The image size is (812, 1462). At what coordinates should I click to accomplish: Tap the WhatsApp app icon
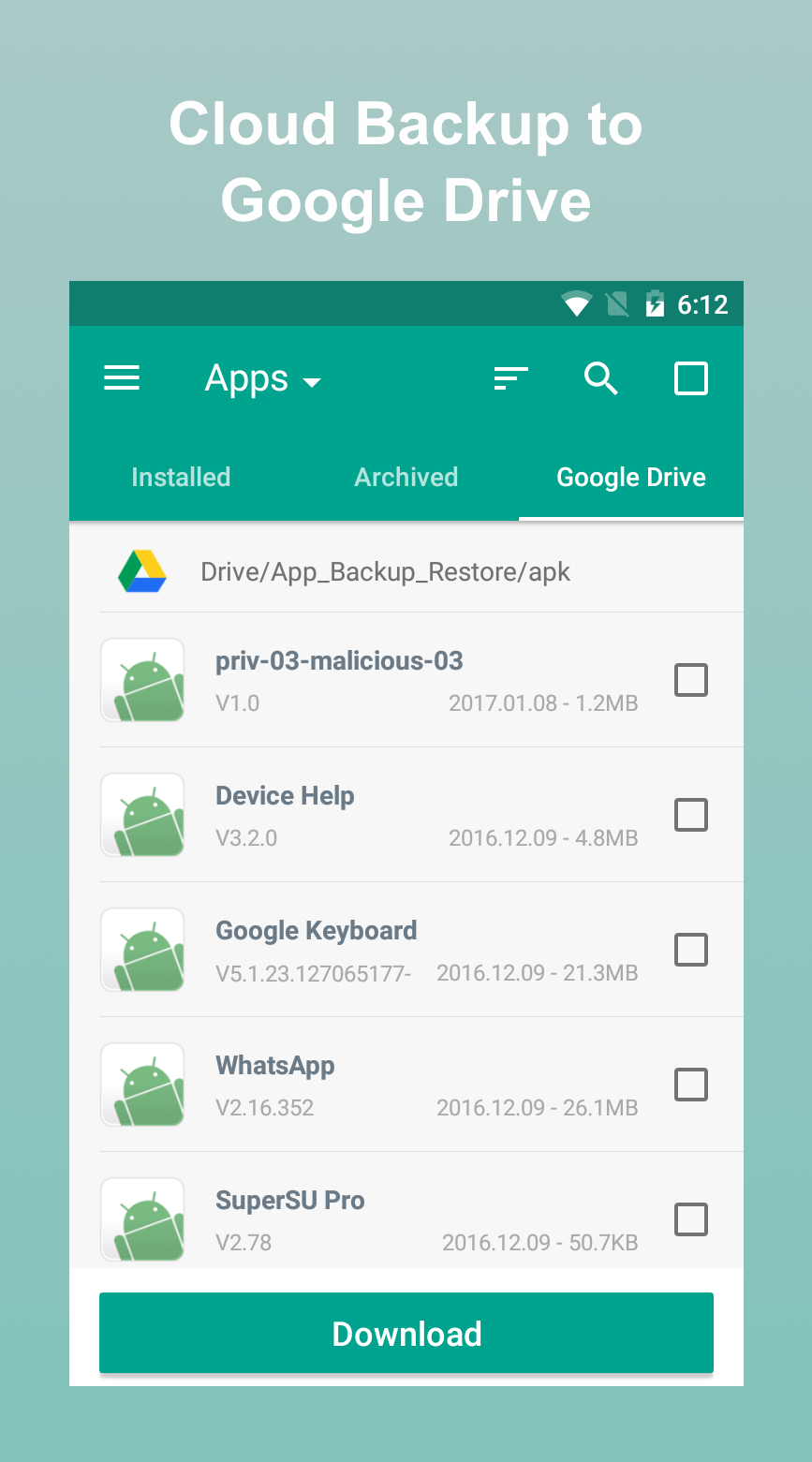pyautogui.click(x=142, y=1085)
